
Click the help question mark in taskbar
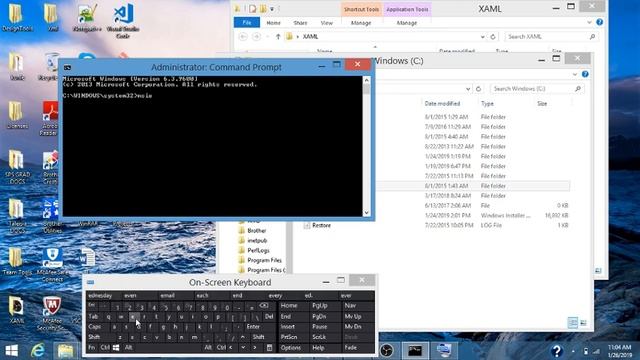coord(556,351)
